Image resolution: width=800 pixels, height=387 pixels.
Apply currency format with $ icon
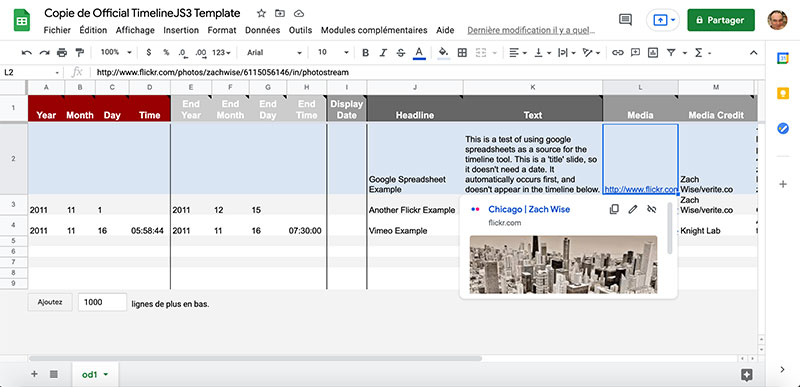click(x=148, y=53)
